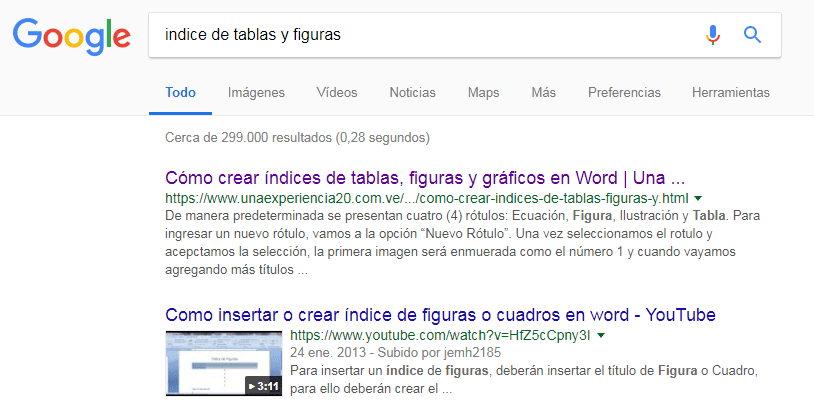Expand the Más menu

(544, 93)
